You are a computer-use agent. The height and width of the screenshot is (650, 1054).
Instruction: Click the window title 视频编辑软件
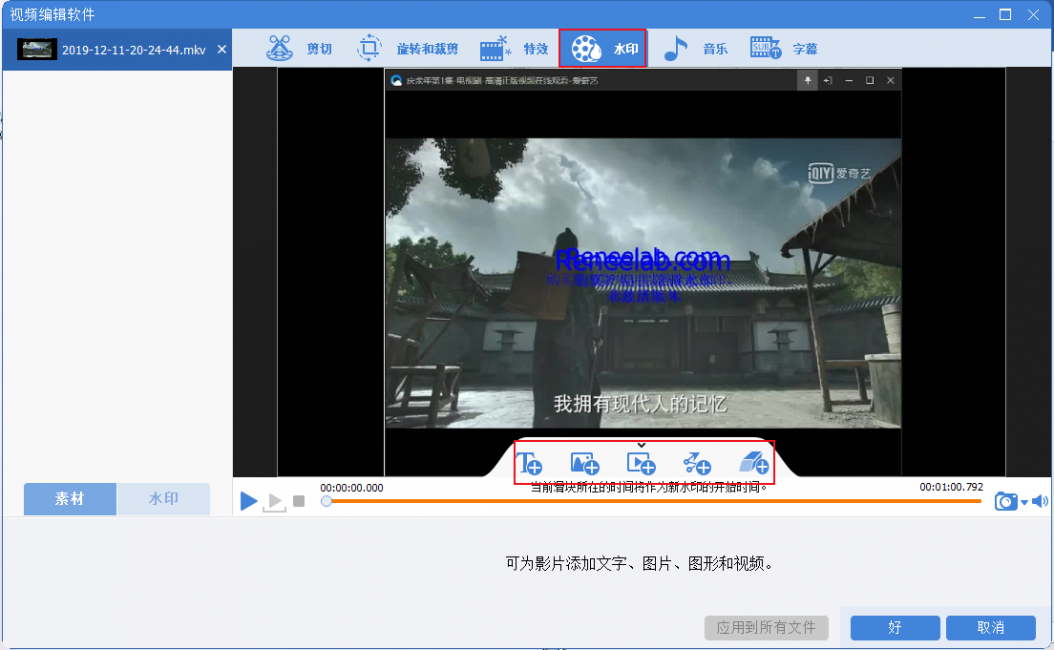point(52,15)
